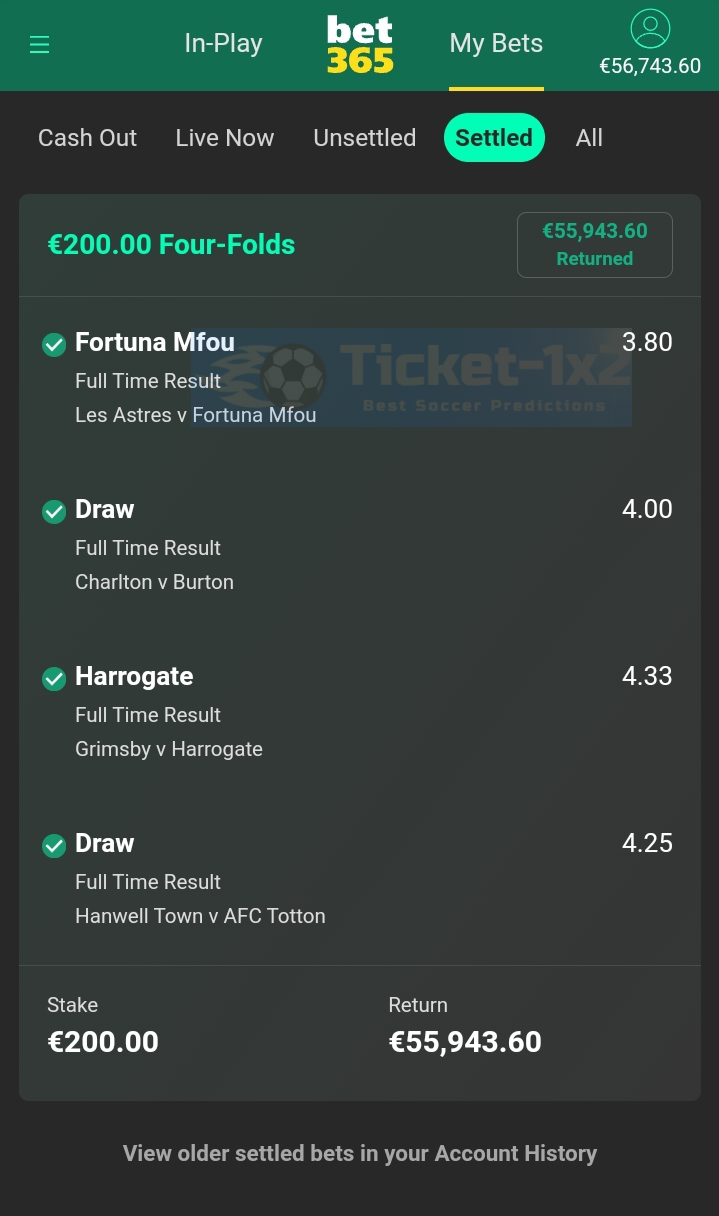Open Les Astres v Fortuna Mfou match
This screenshot has width=719, height=1216.
pyautogui.click(x=195, y=415)
